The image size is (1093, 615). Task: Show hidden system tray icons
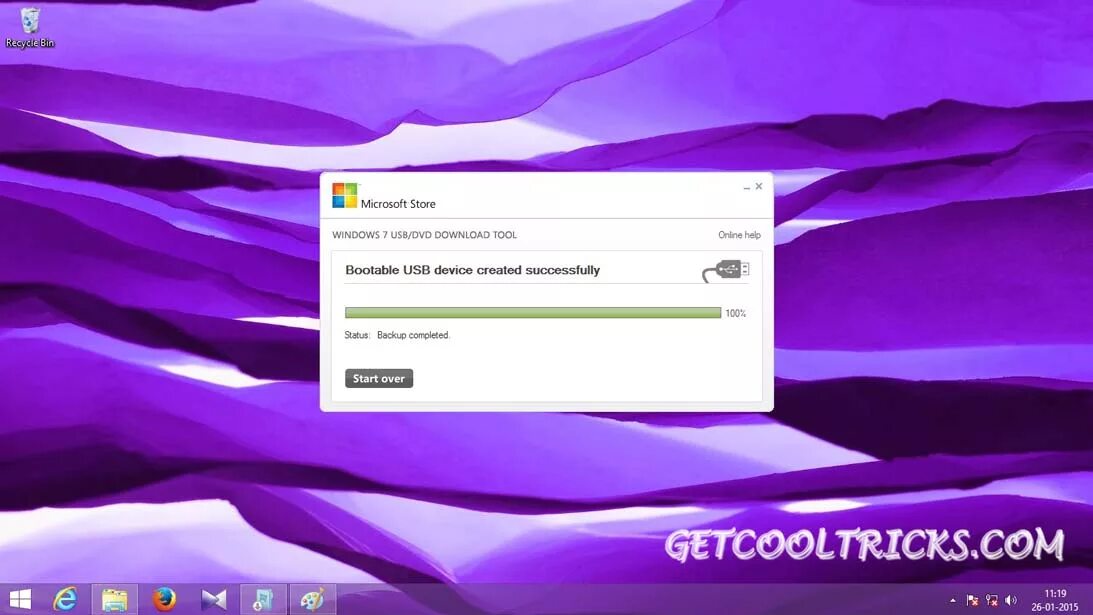coord(952,600)
